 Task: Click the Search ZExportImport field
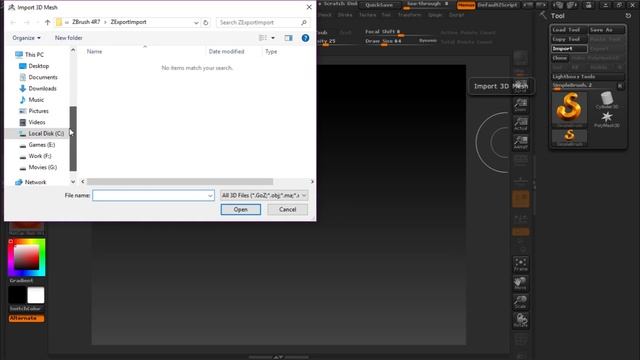[263, 22]
